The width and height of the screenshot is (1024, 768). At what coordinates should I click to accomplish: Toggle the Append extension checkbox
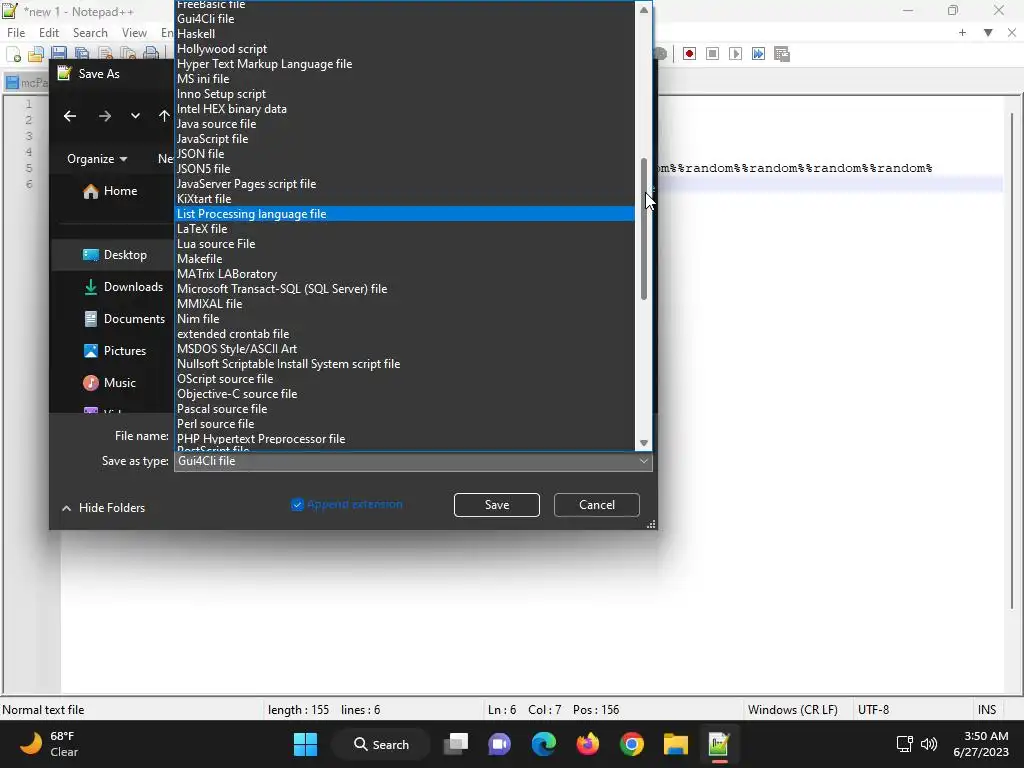[297, 504]
